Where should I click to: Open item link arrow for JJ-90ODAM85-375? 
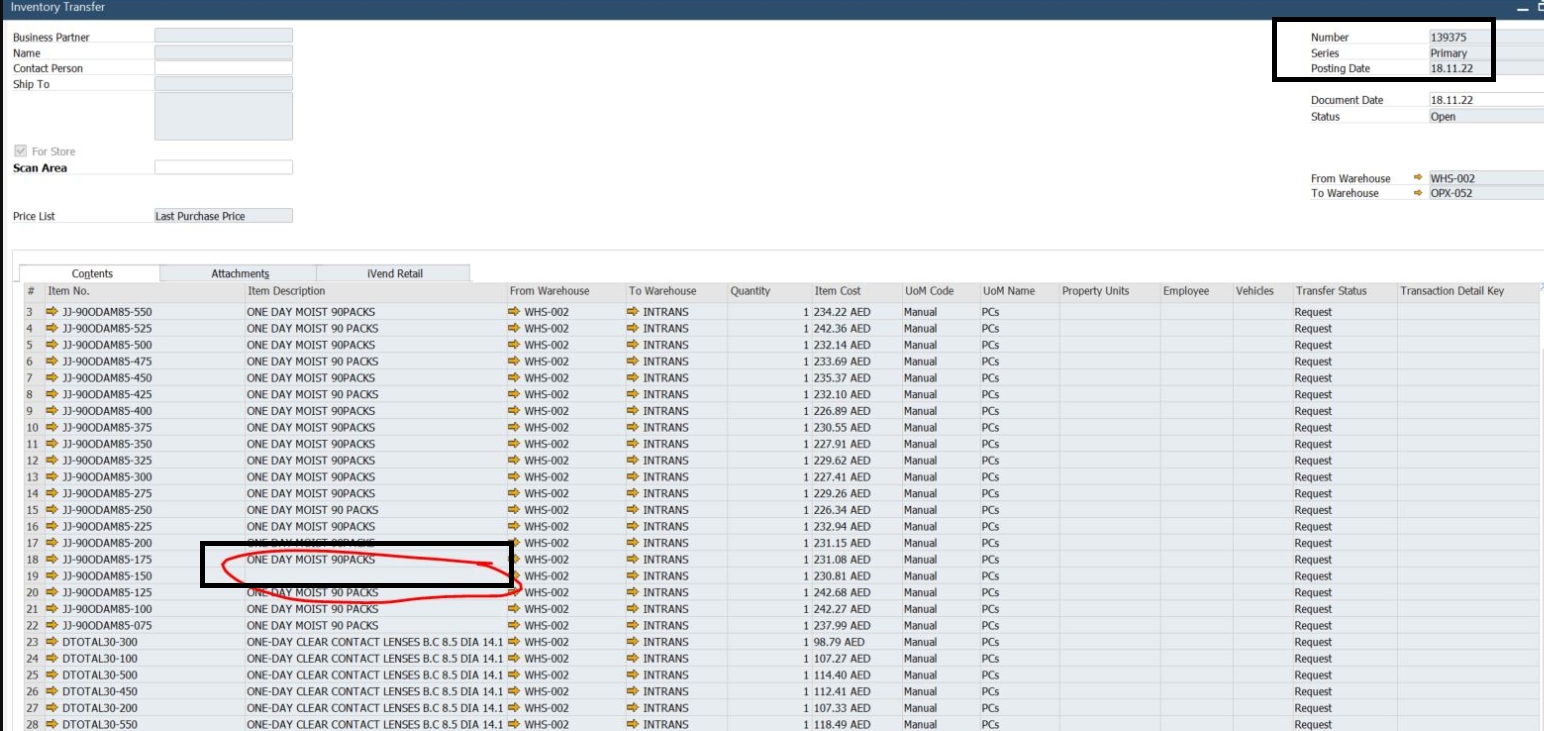(52, 427)
